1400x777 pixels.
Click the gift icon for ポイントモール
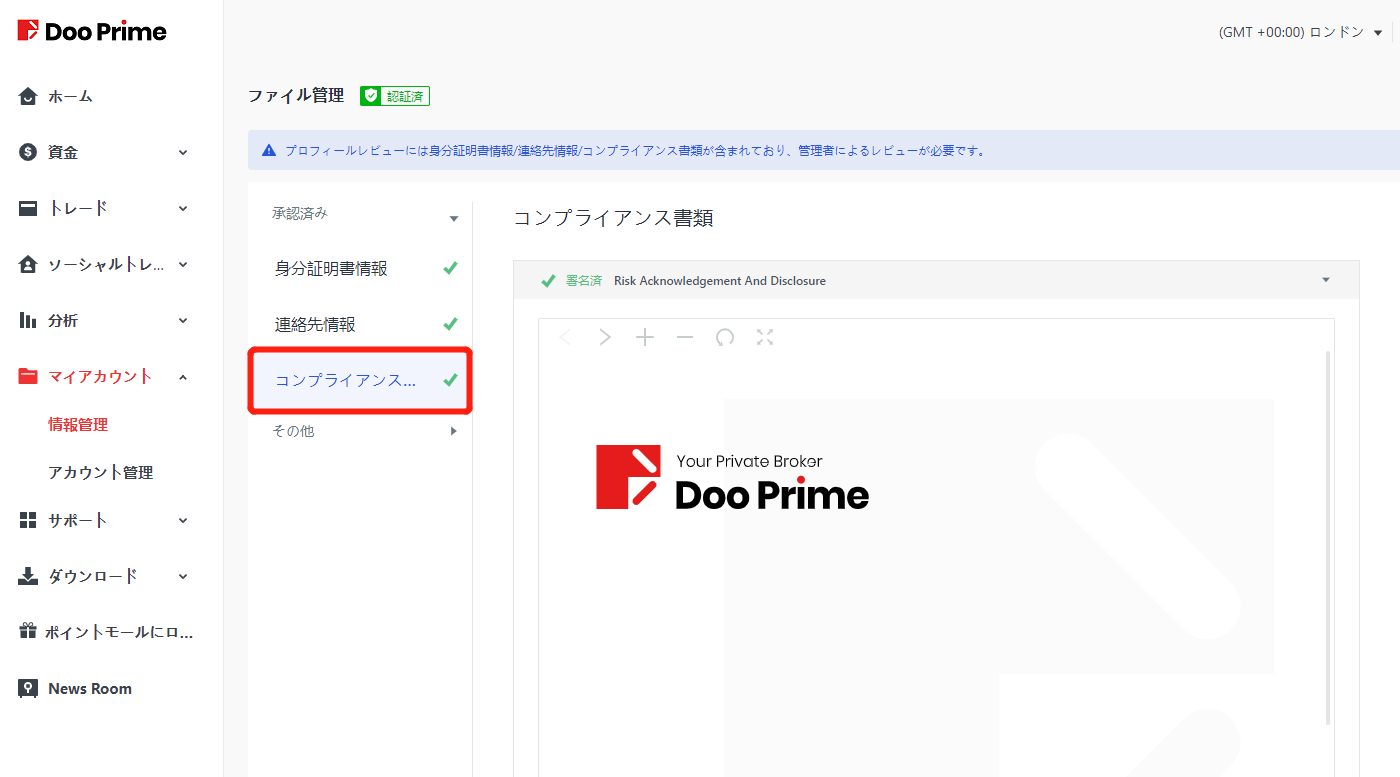click(x=28, y=632)
